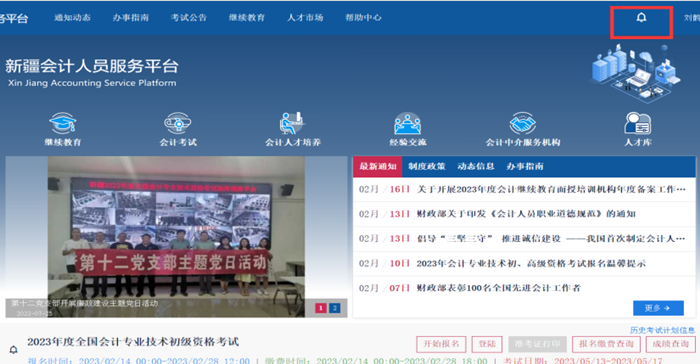This screenshot has width=700, height=364.
Task: Open the 第十二党支部 banner photo
Action: tap(176, 237)
